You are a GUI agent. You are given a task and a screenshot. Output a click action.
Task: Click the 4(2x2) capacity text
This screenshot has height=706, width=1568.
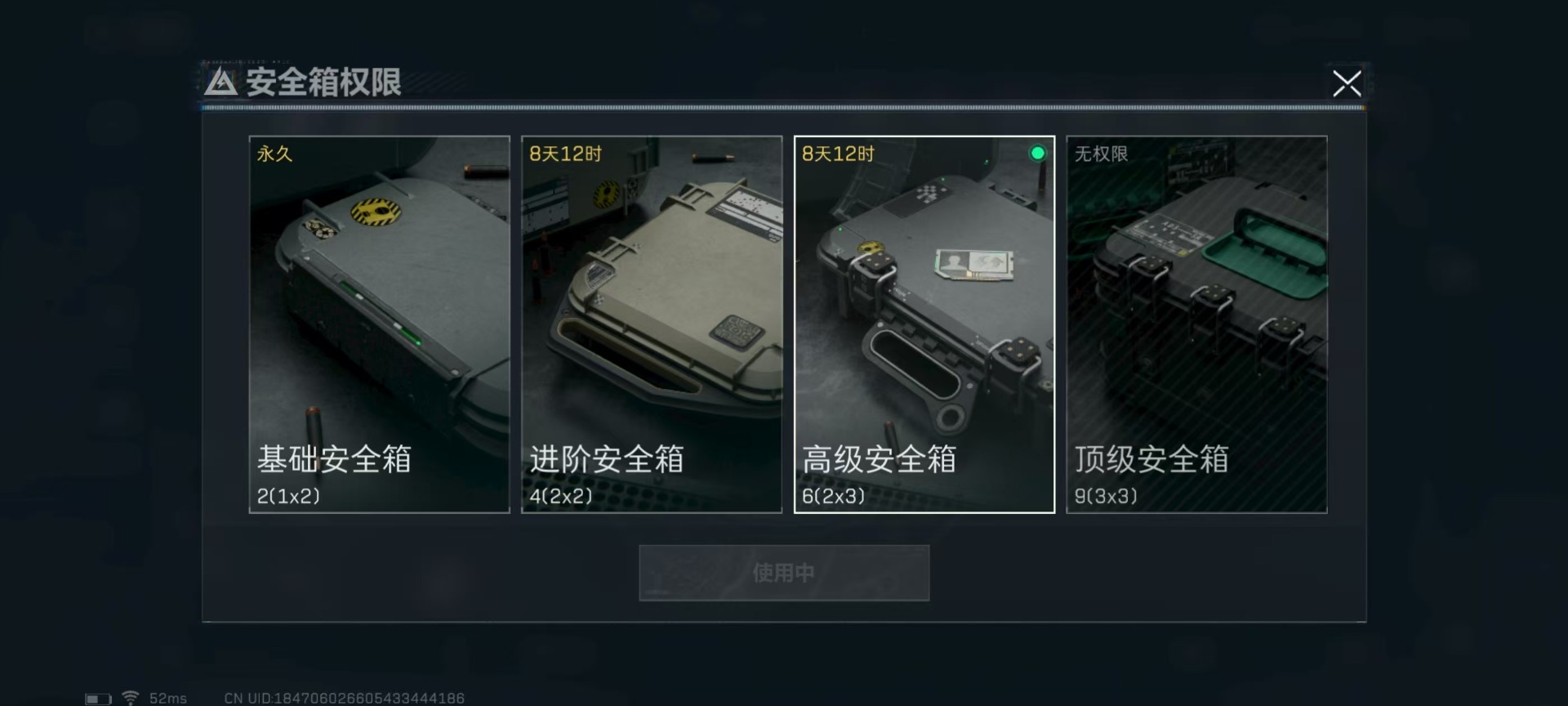[x=561, y=496]
